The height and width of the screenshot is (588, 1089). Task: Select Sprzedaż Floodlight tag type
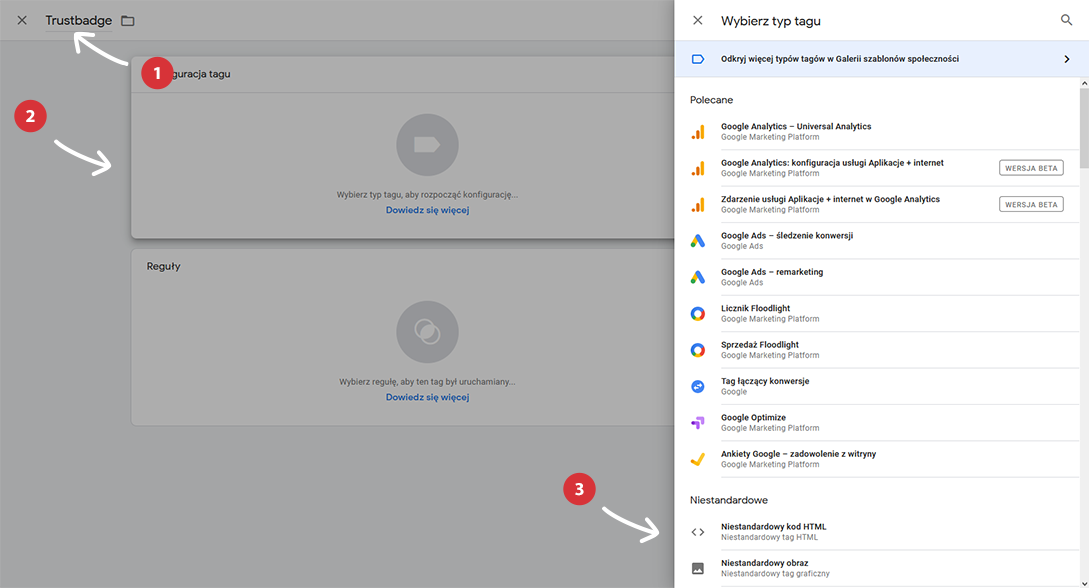point(877,350)
